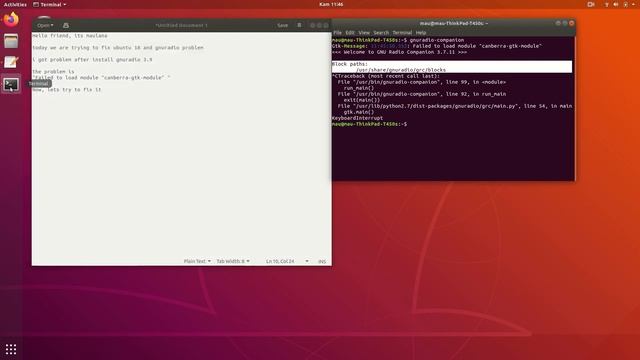Click the Terminal icon in the dock

(11, 84)
